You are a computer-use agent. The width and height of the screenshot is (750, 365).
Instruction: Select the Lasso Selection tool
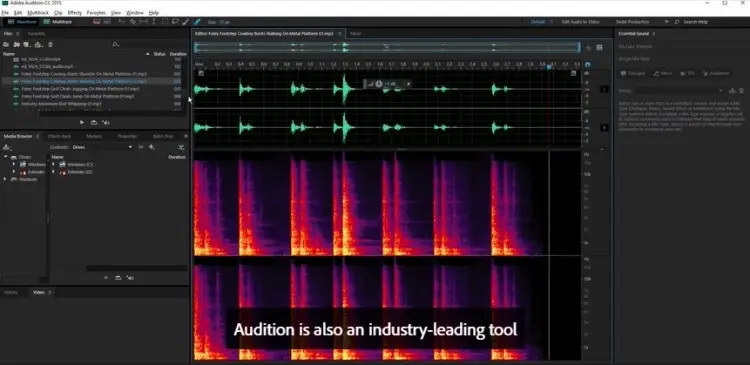(175, 22)
